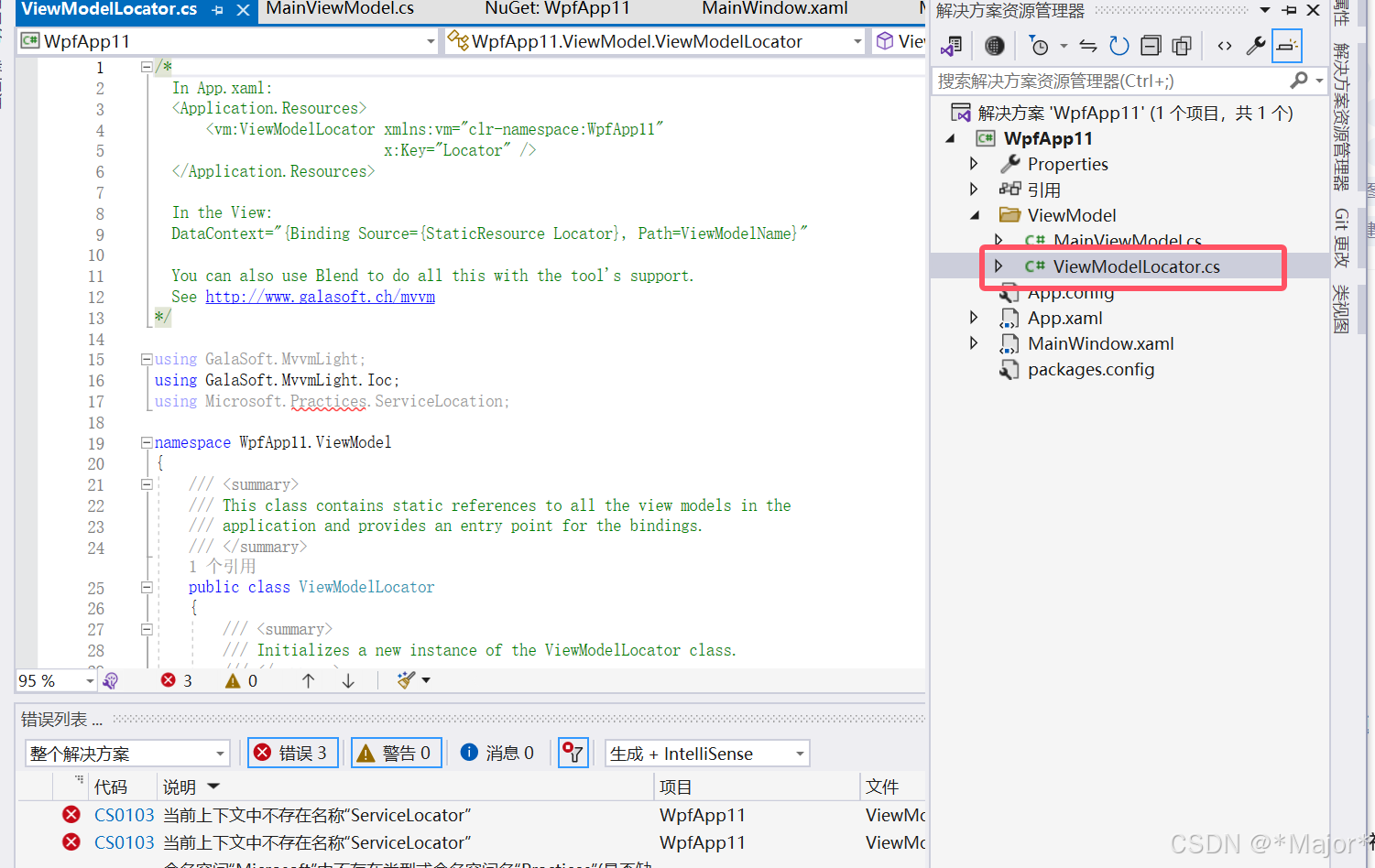Toggle the error list build filter icon
Screen dimensions: 1375x868
573,753
